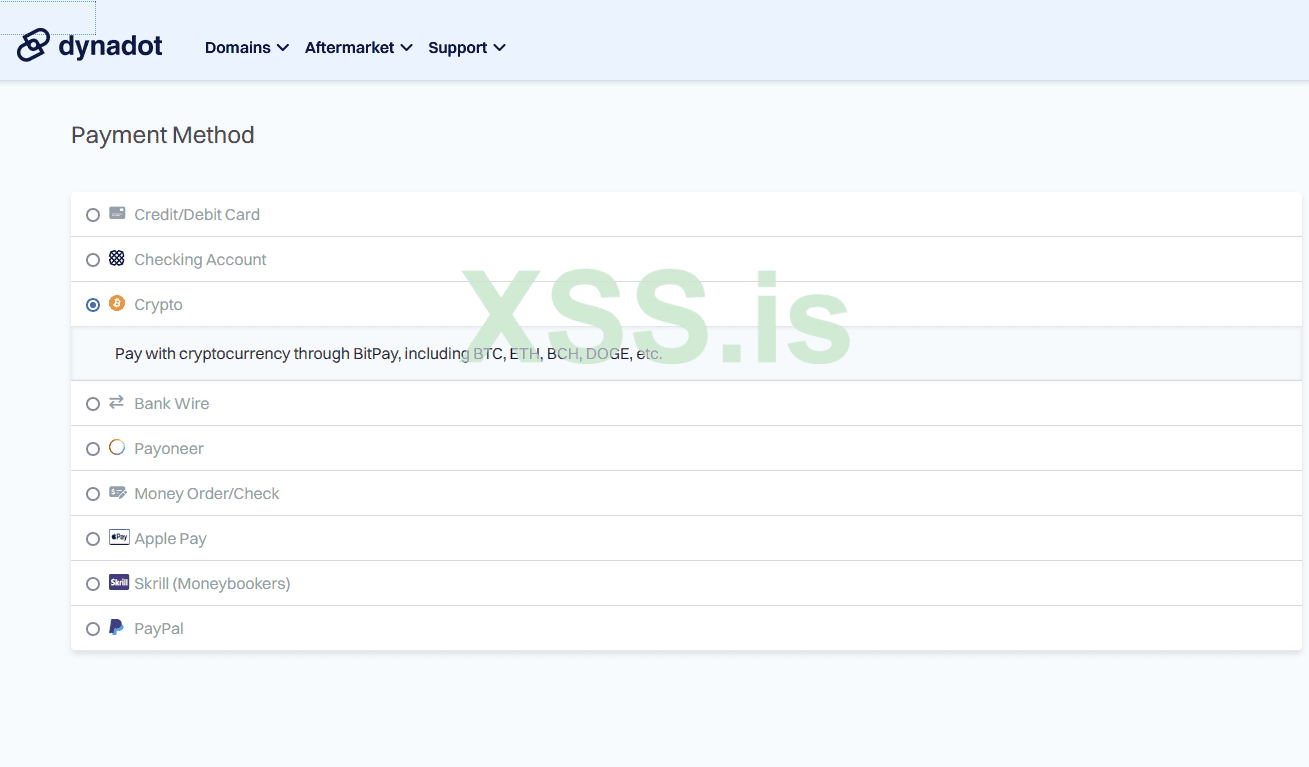
Task: Select the Crypto radio button
Action: (93, 305)
